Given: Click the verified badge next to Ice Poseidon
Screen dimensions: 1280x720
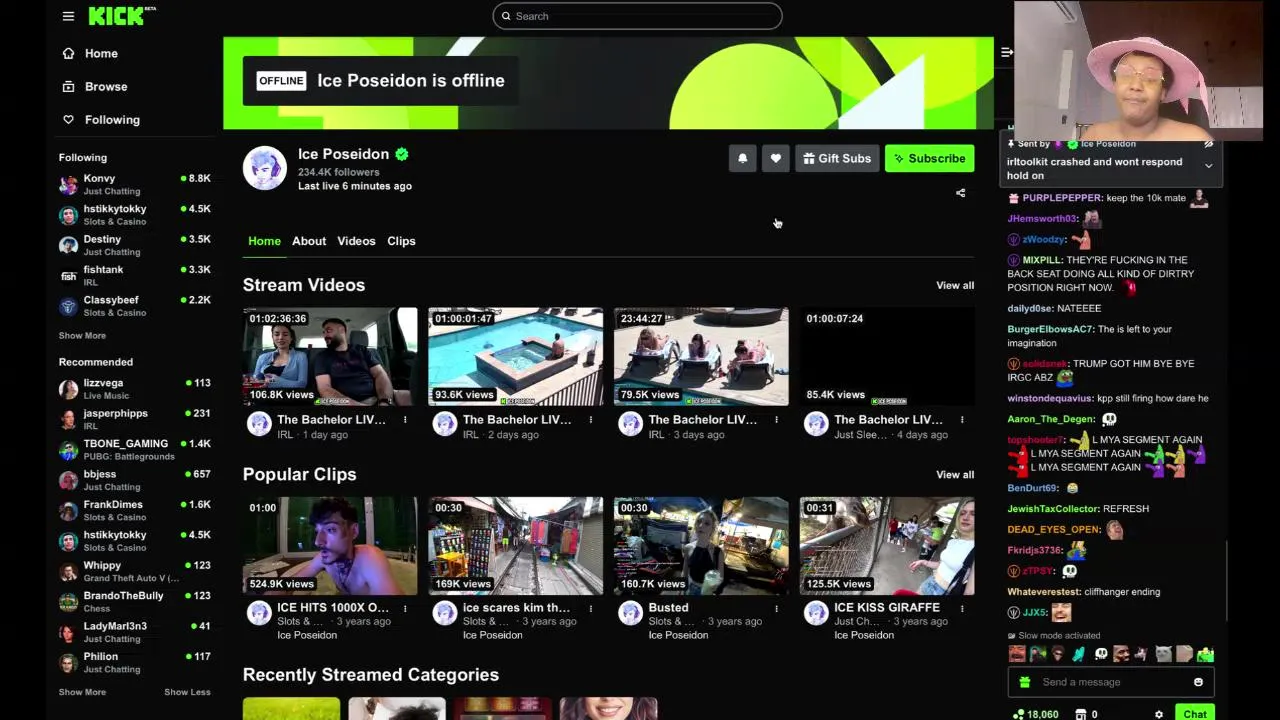Looking at the screenshot, I should tap(402, 154).
